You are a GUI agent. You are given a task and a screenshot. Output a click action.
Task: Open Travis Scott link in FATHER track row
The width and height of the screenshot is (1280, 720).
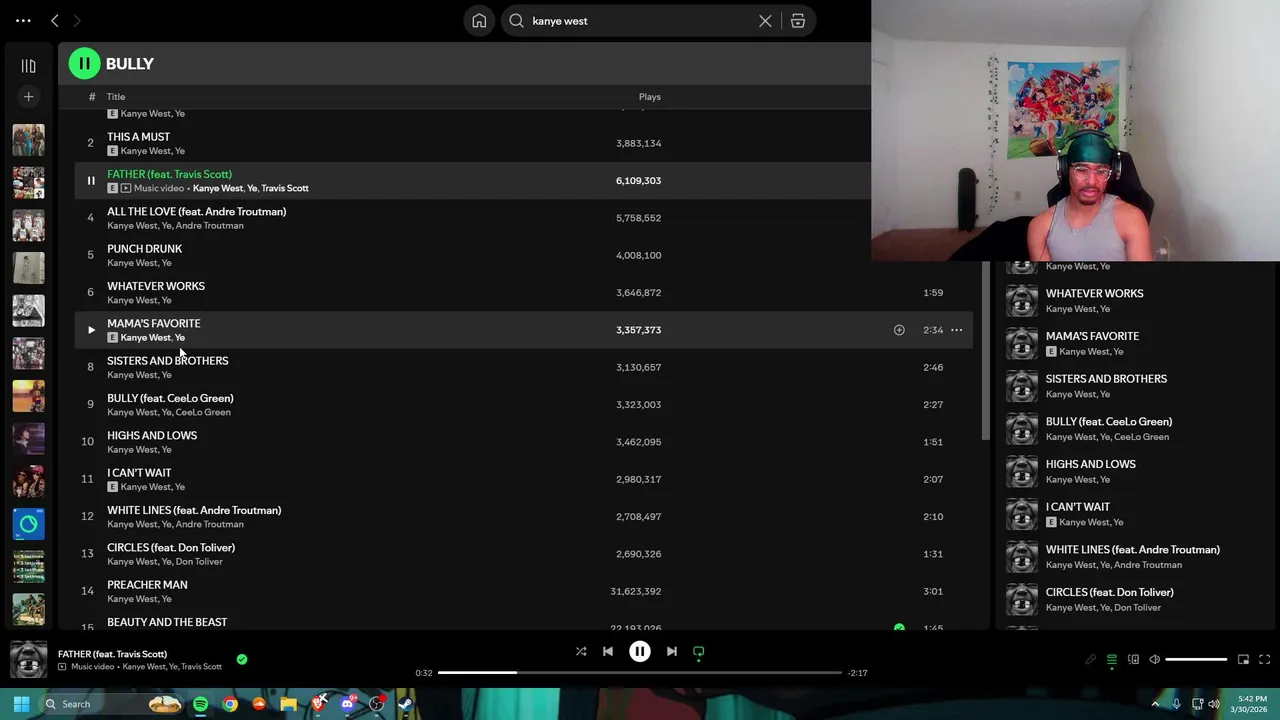pos(285,188)
